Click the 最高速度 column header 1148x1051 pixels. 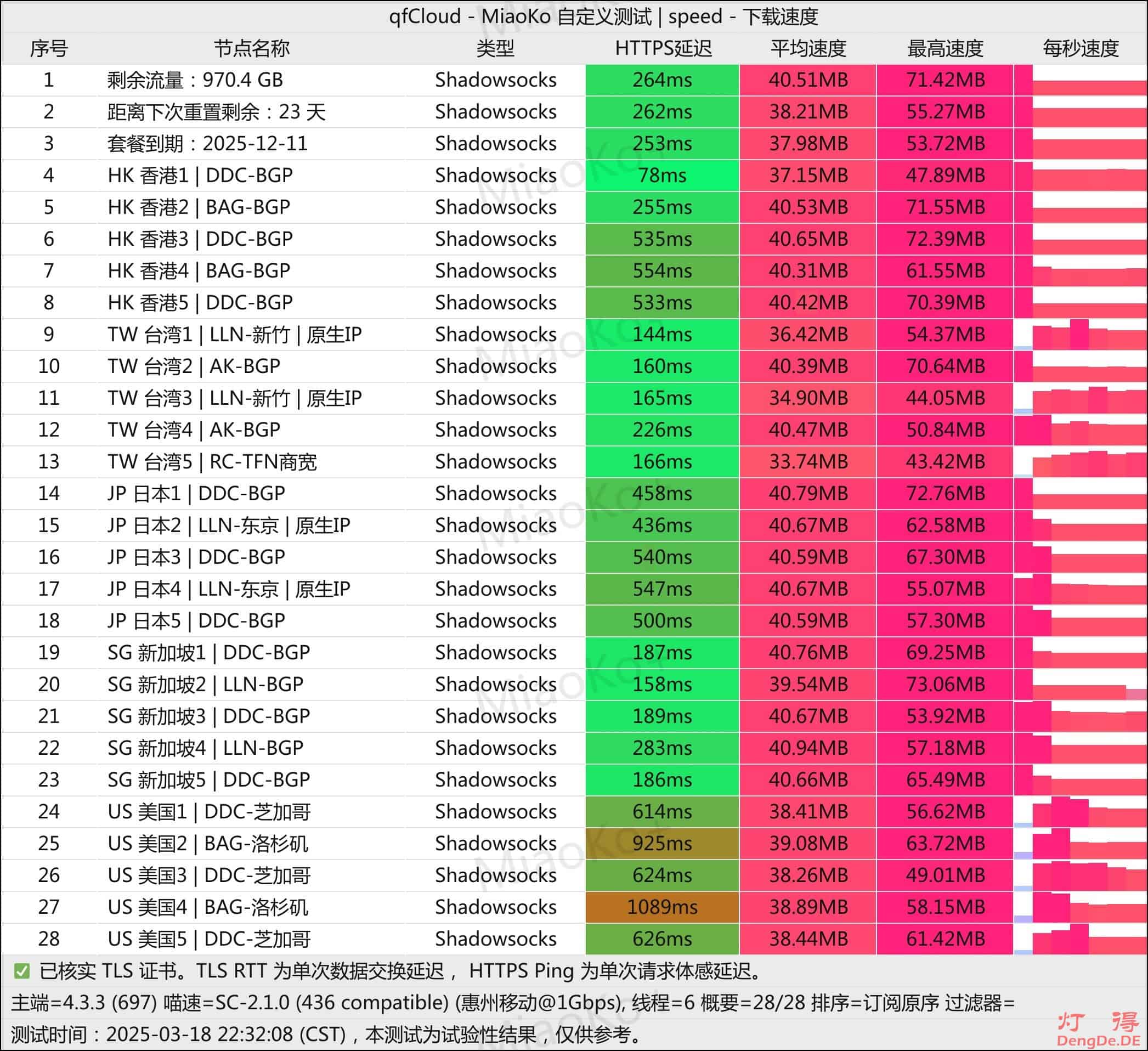(x=945, y=48)
